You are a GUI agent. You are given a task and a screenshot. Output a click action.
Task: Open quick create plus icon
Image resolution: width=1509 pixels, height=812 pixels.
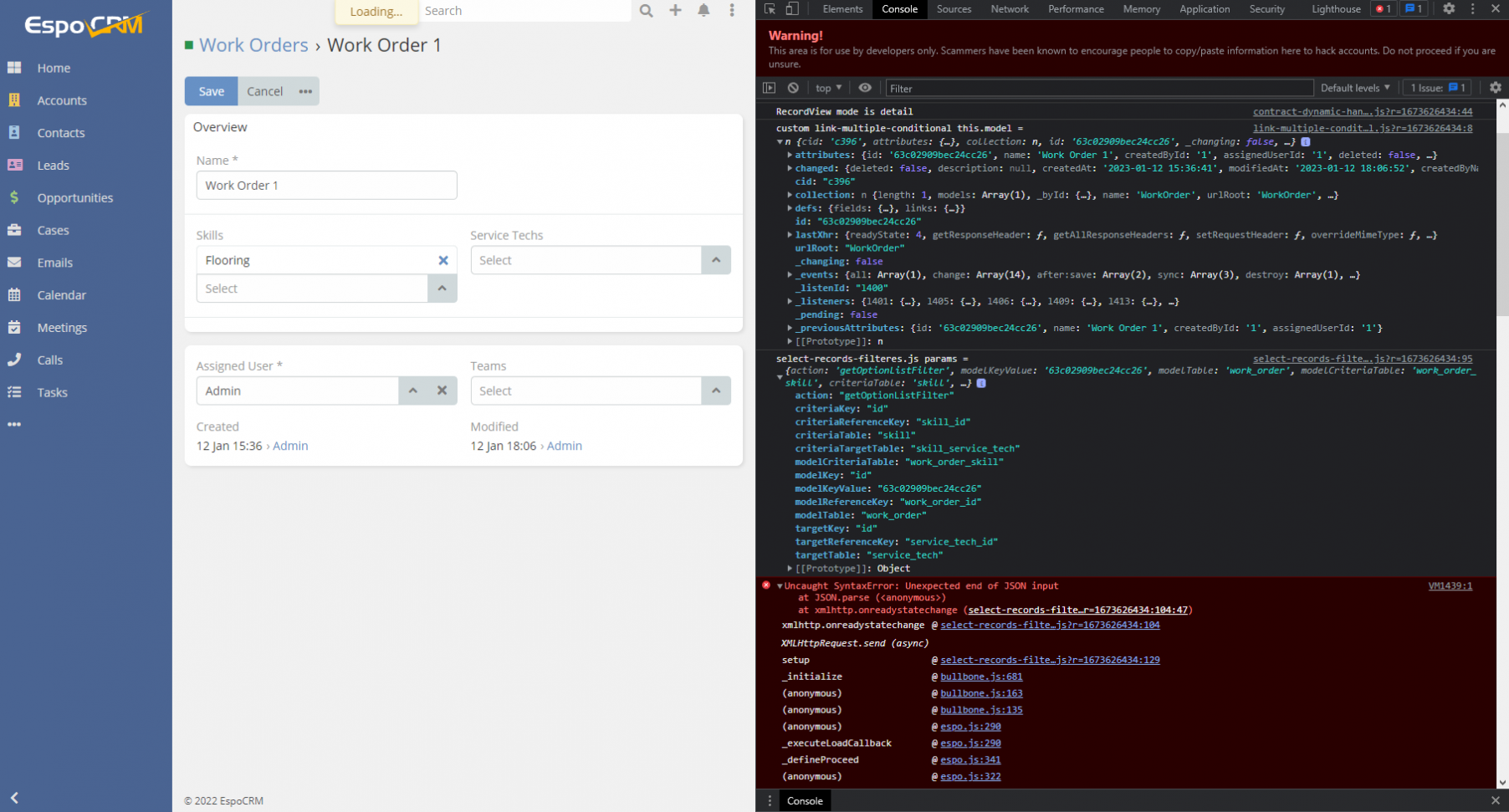click(675, 11)
